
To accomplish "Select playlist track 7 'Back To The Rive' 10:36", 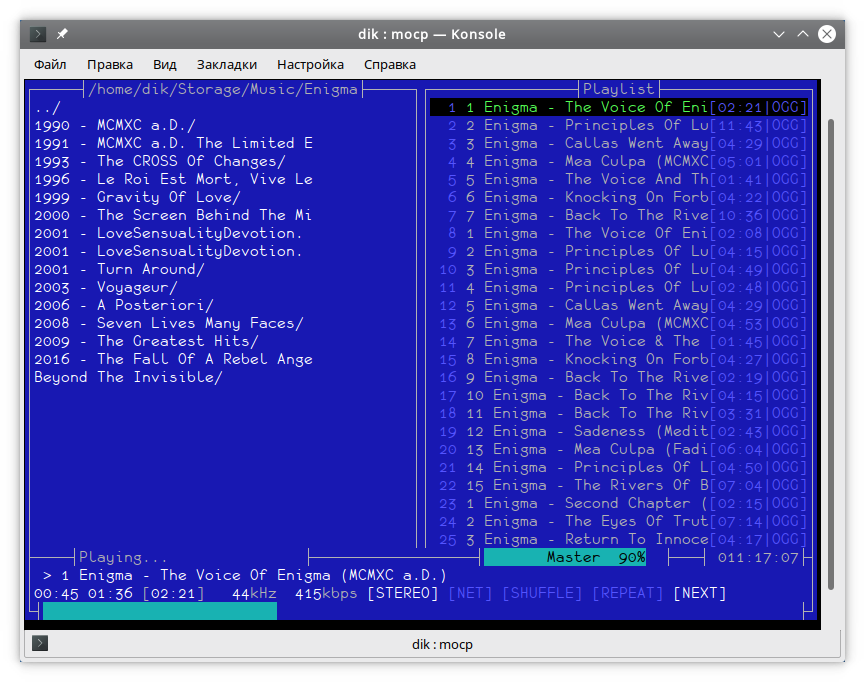I will point(618,215).
